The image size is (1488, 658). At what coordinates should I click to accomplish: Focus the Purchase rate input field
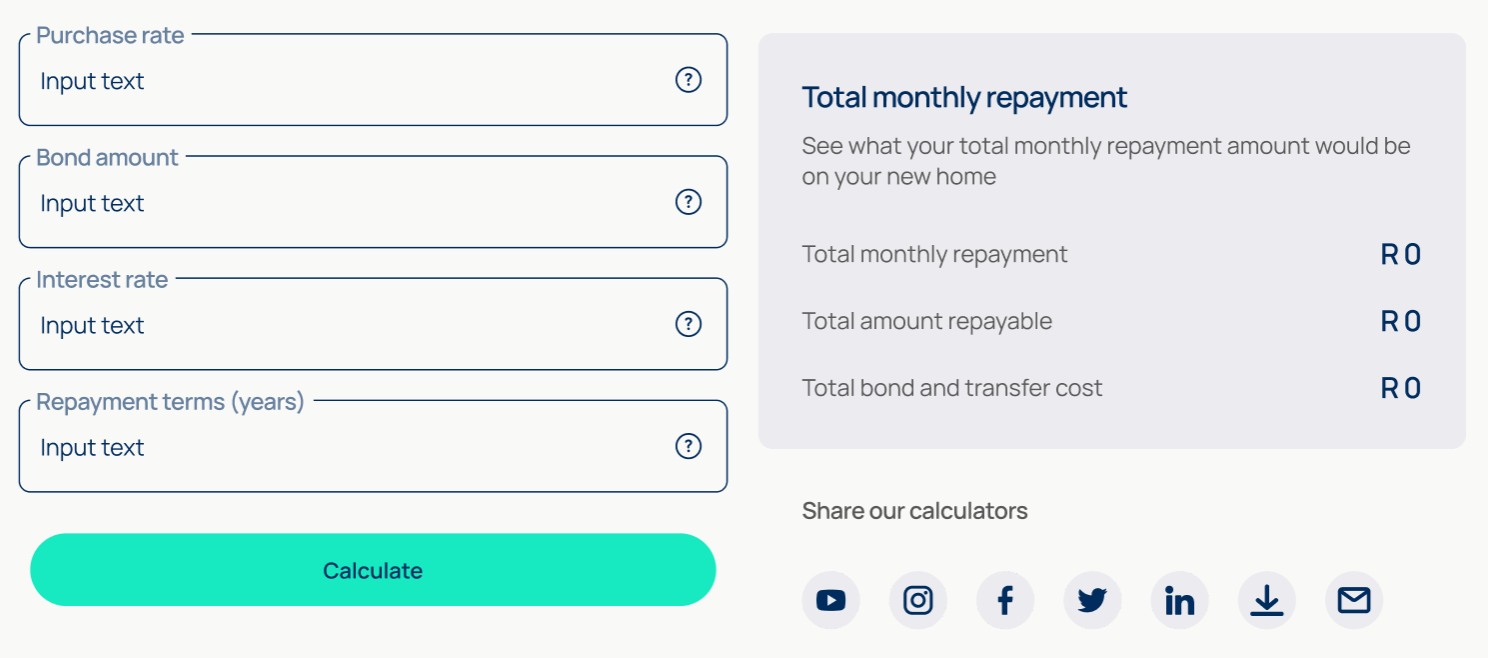pyautogui.click(x=373, y=80)
